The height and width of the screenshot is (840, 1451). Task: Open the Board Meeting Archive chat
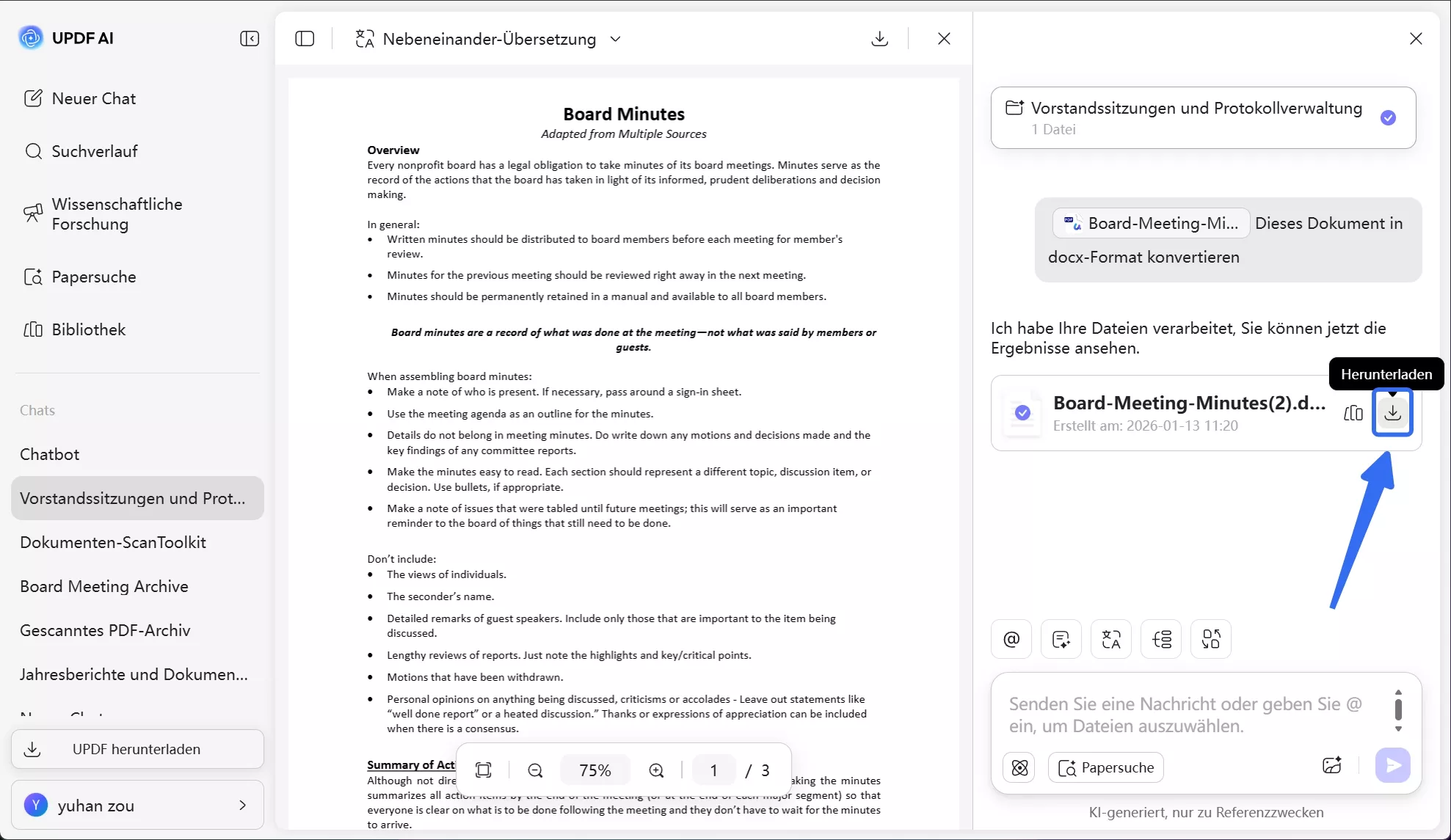pos(104,586)
